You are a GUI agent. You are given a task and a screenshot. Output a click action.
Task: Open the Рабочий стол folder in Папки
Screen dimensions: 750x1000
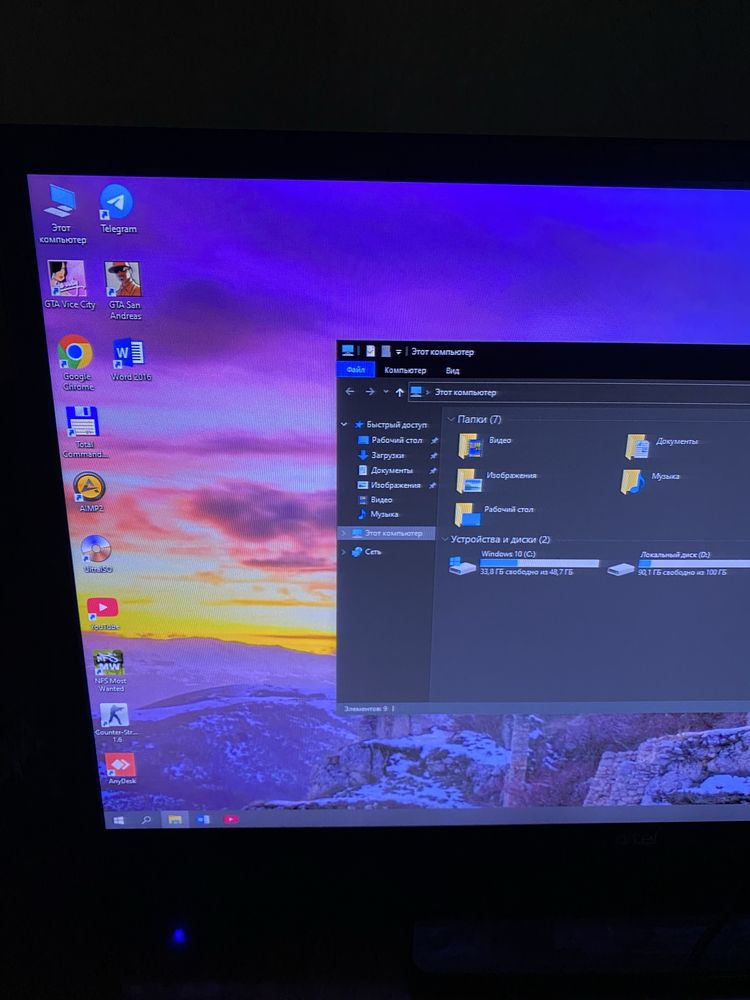494,514
